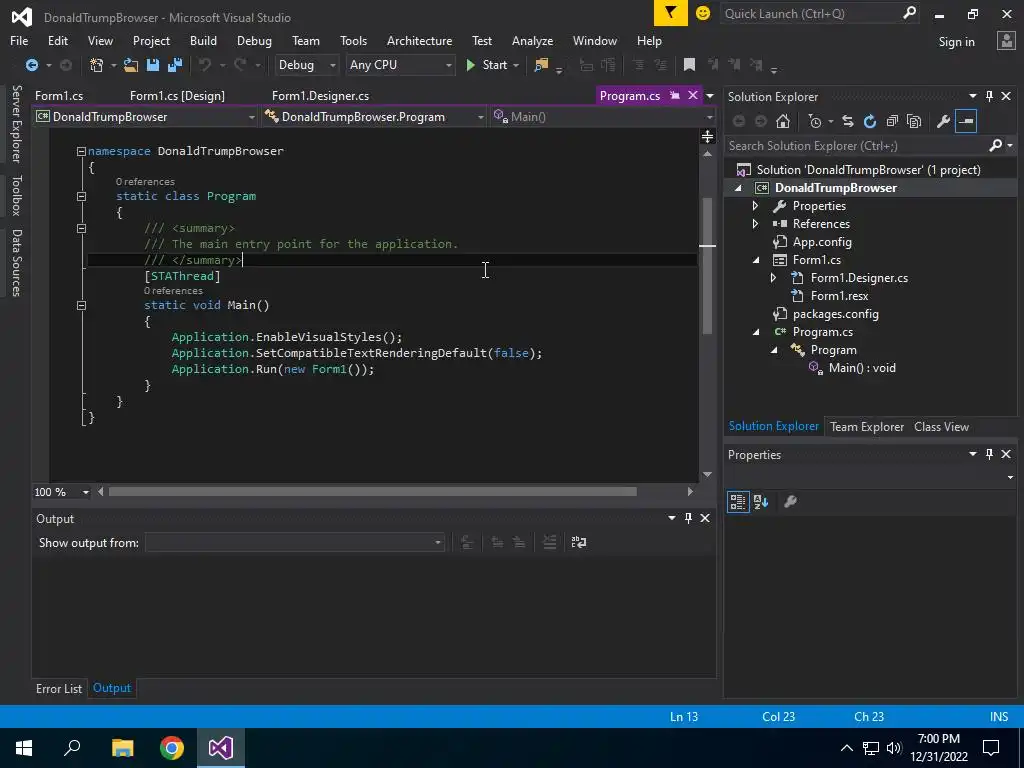The height and width of the screenshot is (768, 1024).
Task: Open the Show output from dropdown
Action: click(295, 543)
